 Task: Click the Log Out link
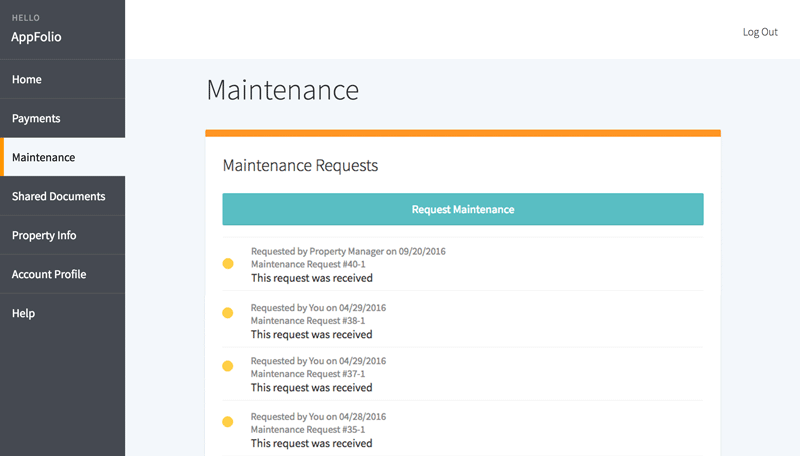[760, 32]
